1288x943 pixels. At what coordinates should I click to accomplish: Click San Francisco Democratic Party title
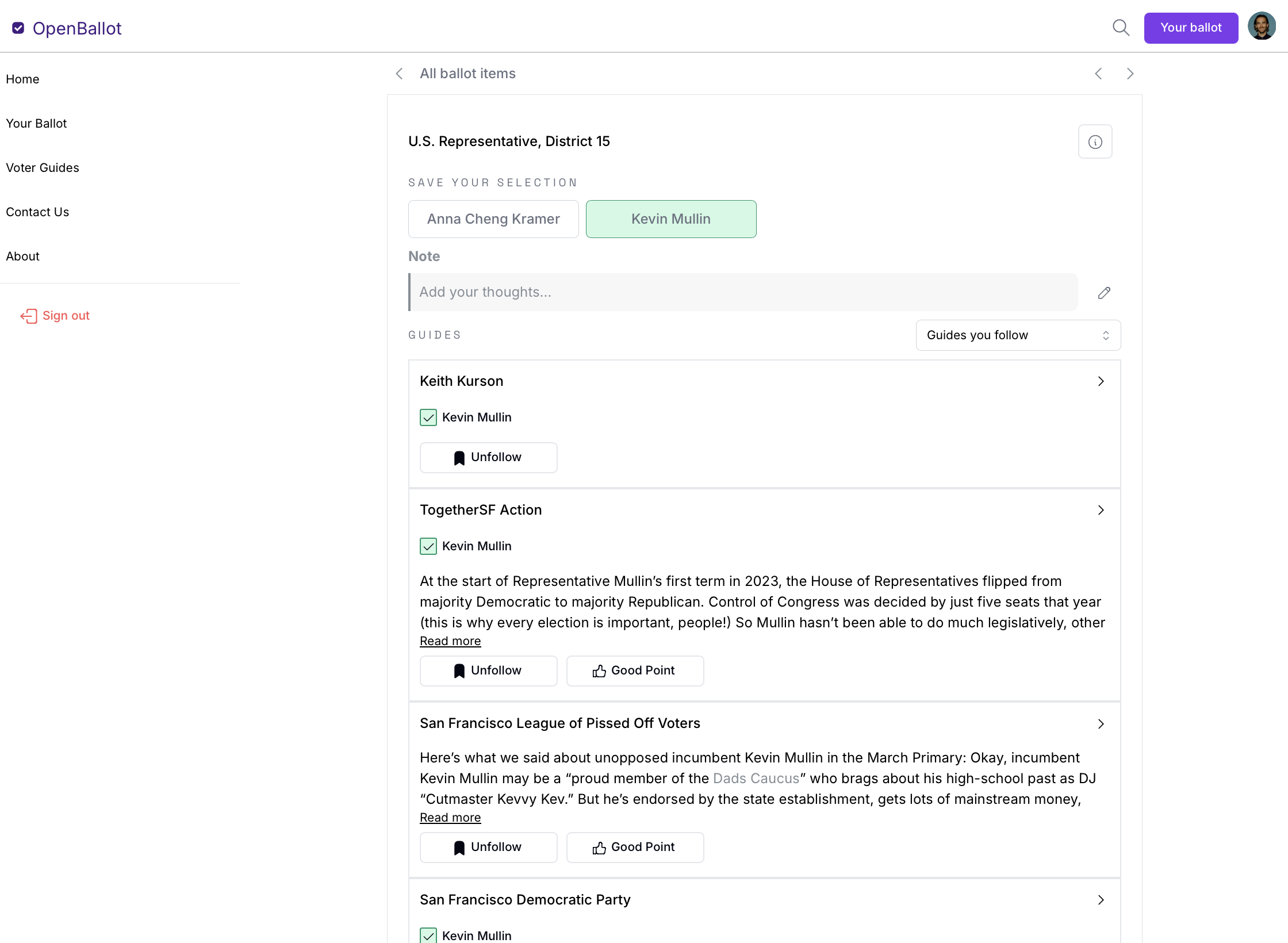click(x=525, y=900)
